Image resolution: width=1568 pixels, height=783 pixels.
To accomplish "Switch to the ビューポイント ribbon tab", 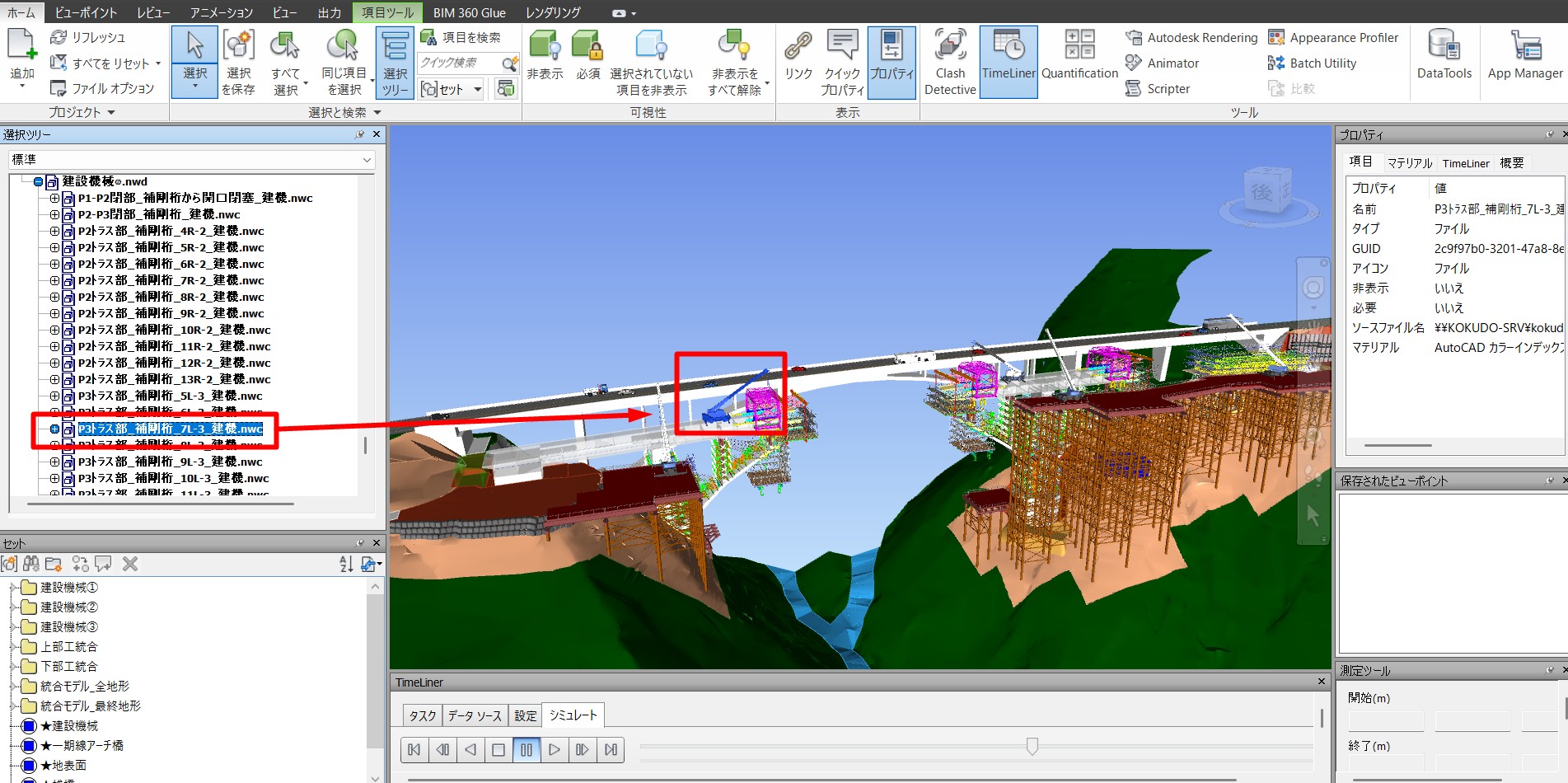I will [x=86, y=12].
